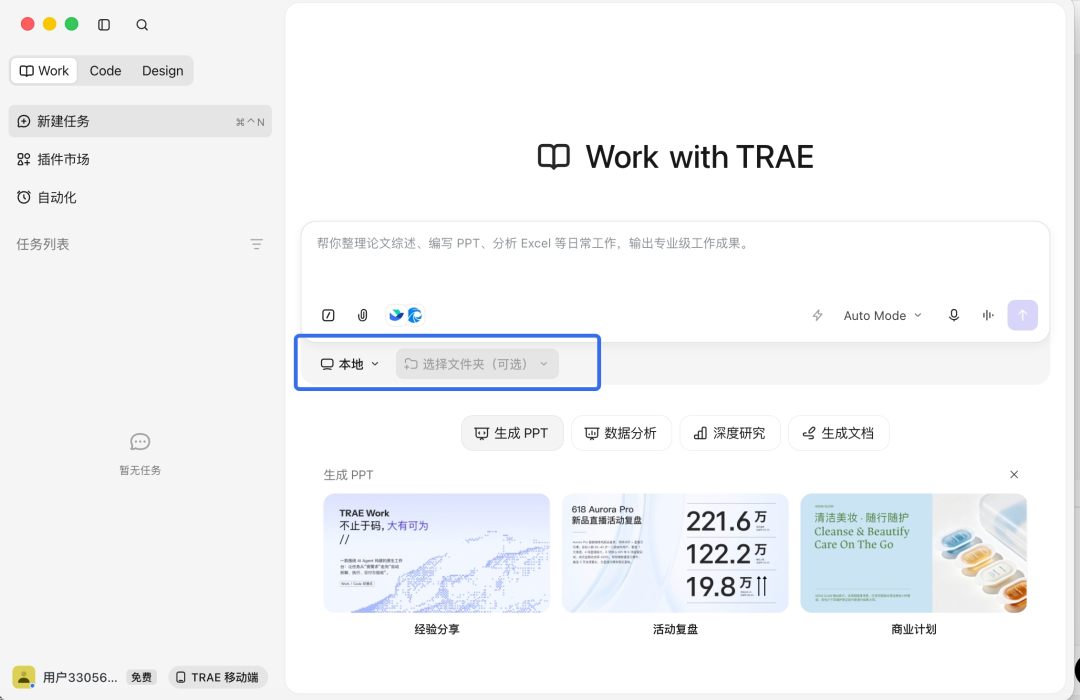Open the Auto Mode dropdown
Viewport: 1080px width, 700px height.
click(x=882, y=315)
